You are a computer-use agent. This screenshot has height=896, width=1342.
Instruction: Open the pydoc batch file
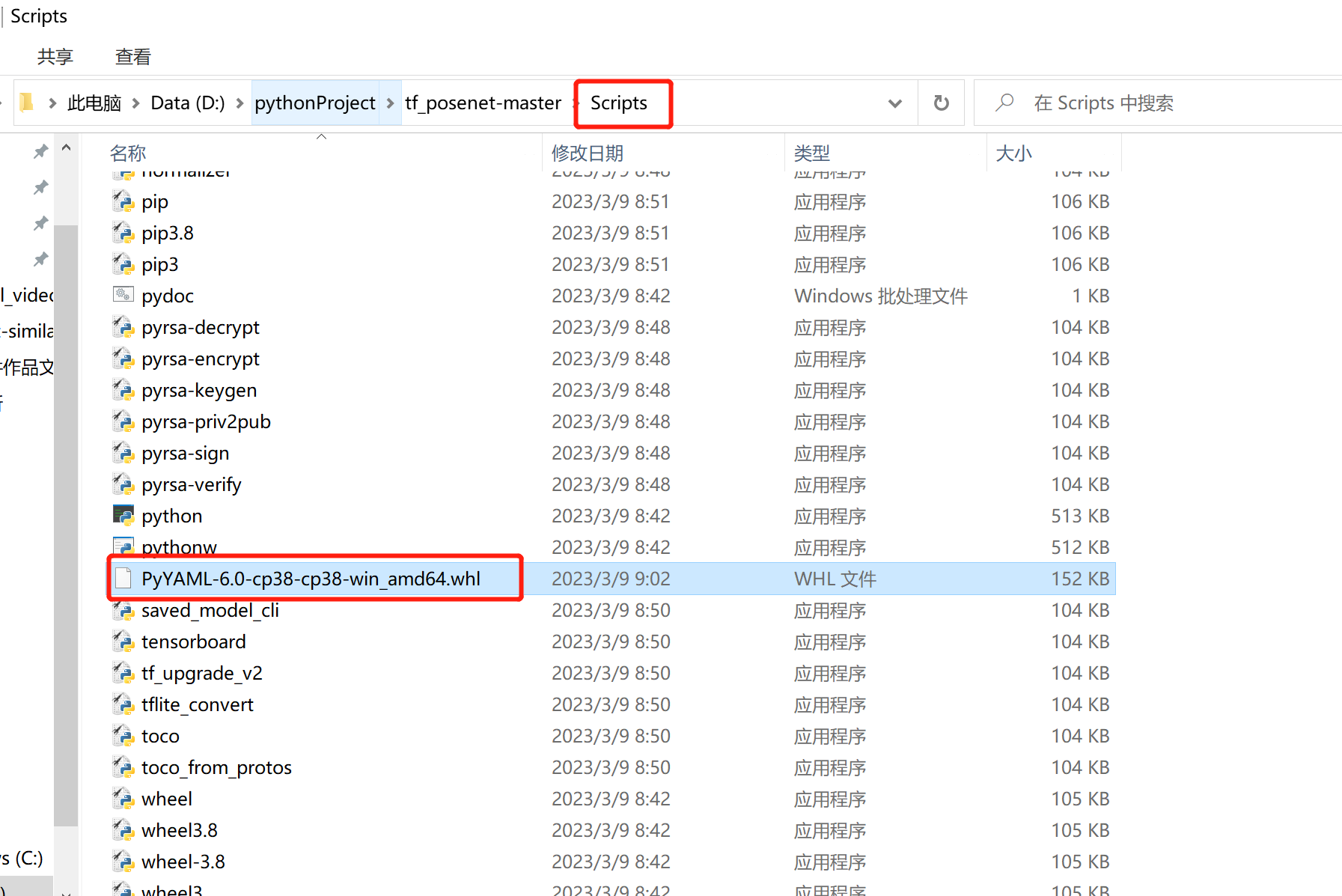pyautogui.click(x=166, y=295)
